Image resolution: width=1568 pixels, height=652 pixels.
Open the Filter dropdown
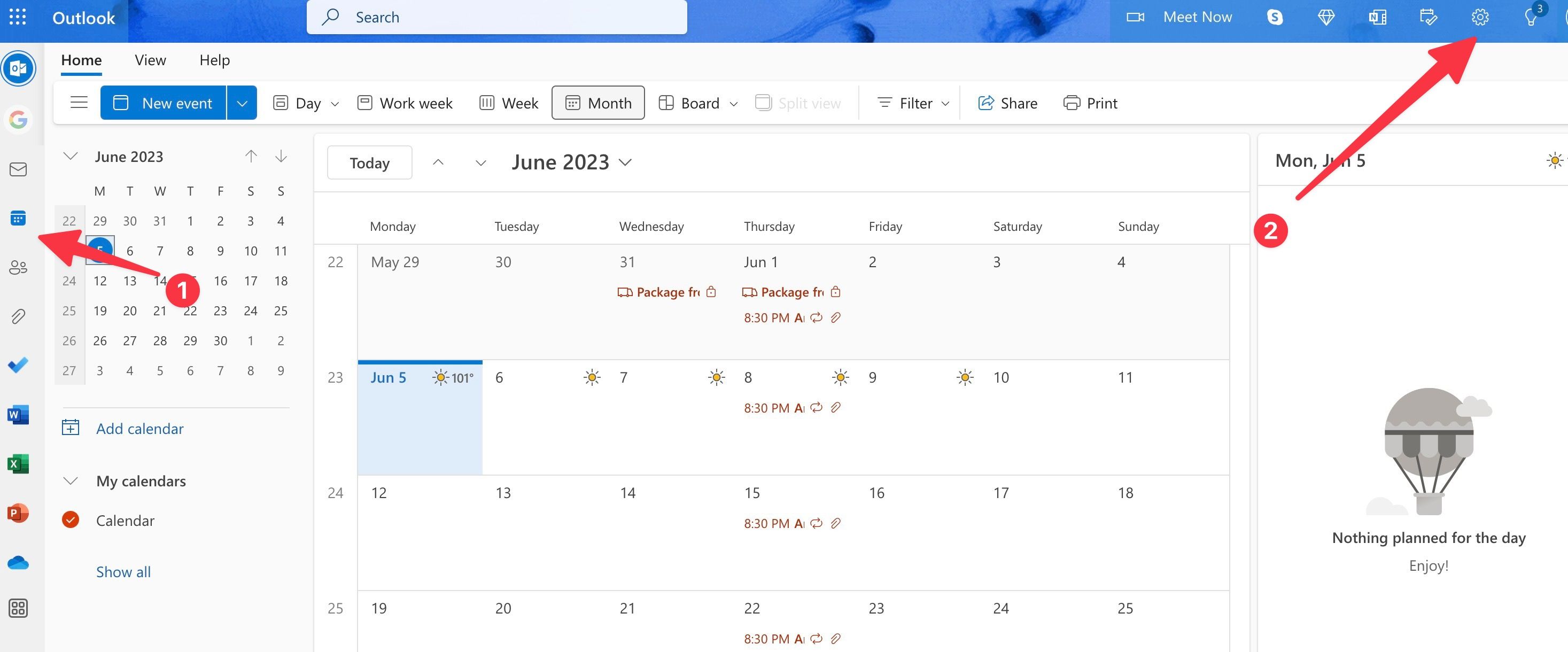[911, 101]
